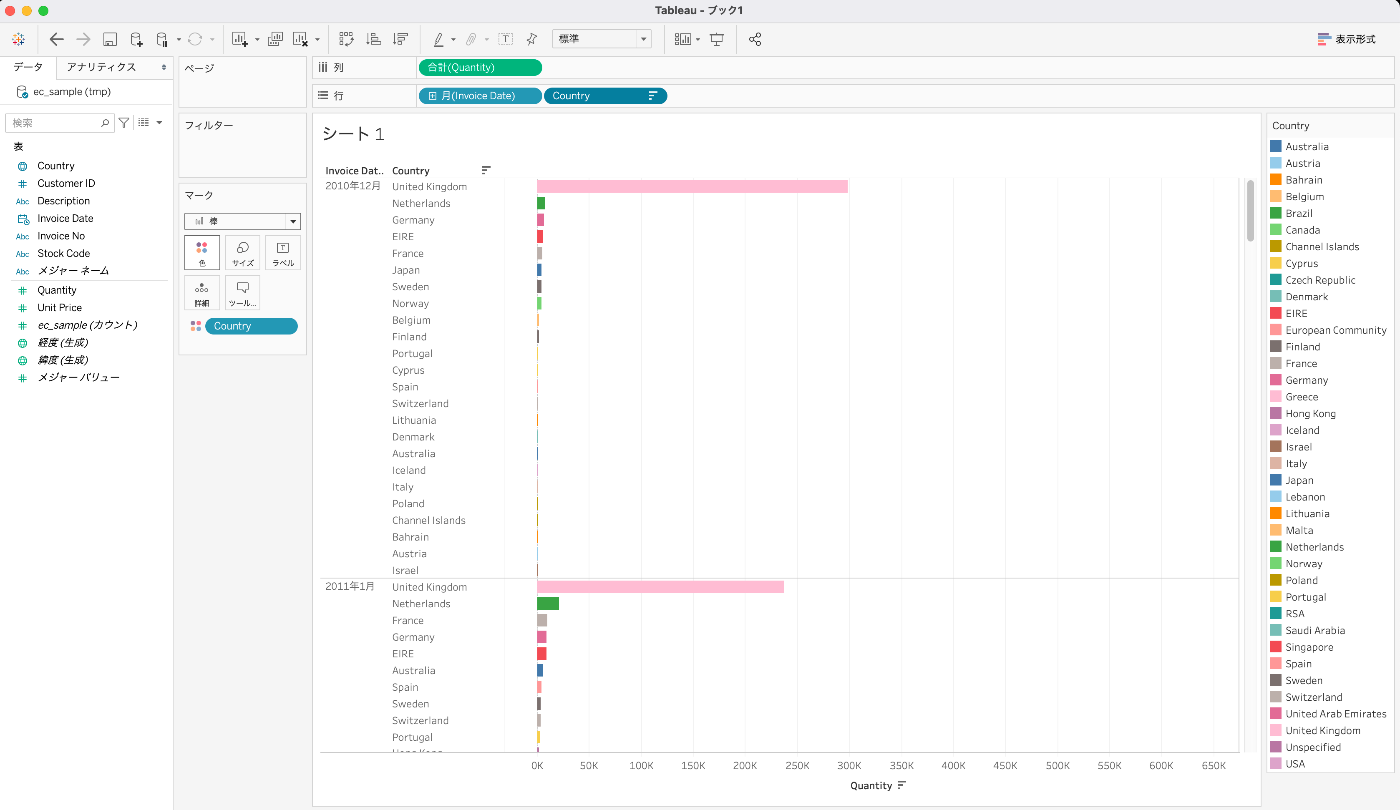Open the Size (サイズ) marks card

click(243, 252)
